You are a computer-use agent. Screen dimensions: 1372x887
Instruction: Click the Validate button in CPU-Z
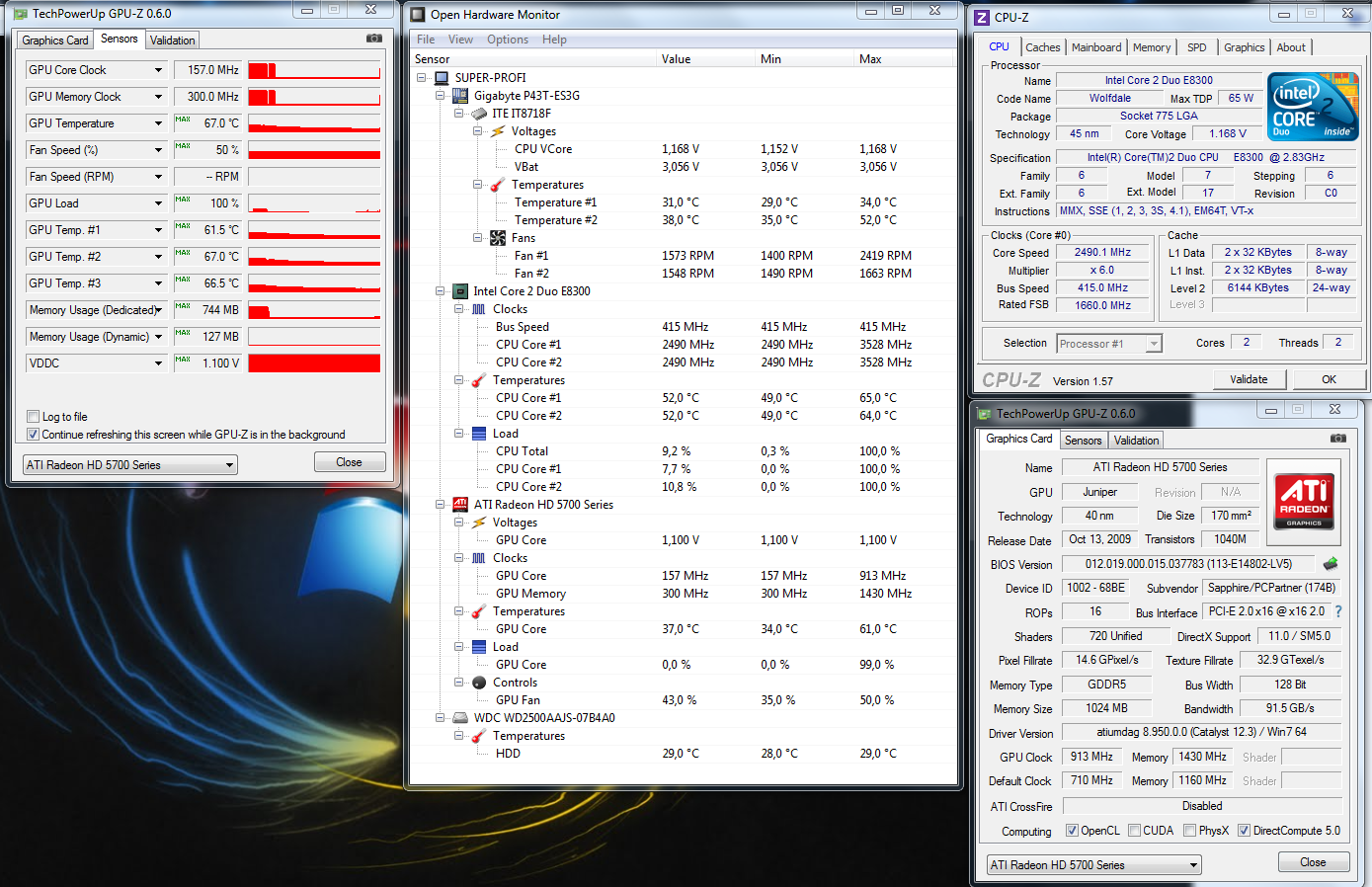click(x=1249, y=379)
